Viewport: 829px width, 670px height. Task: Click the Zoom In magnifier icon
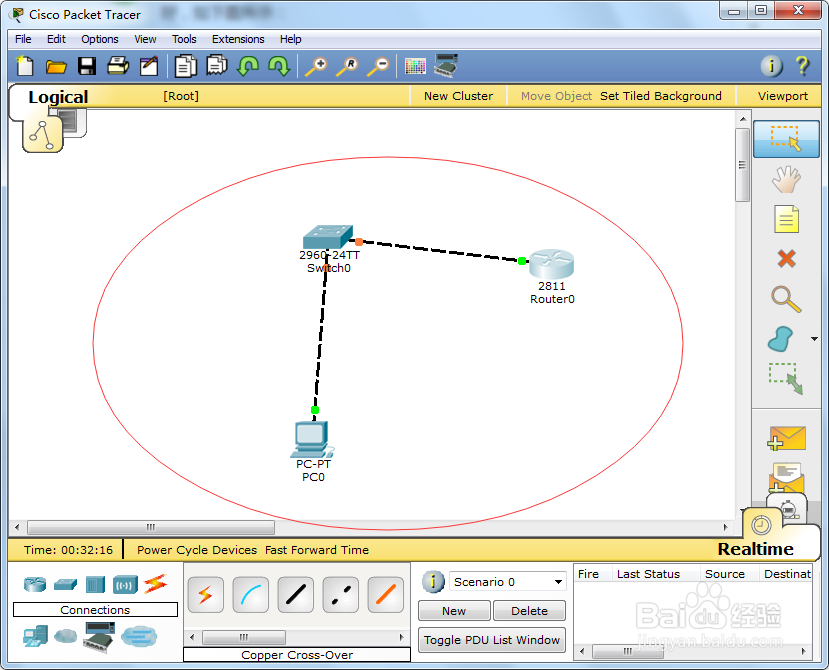click(316, 67)
